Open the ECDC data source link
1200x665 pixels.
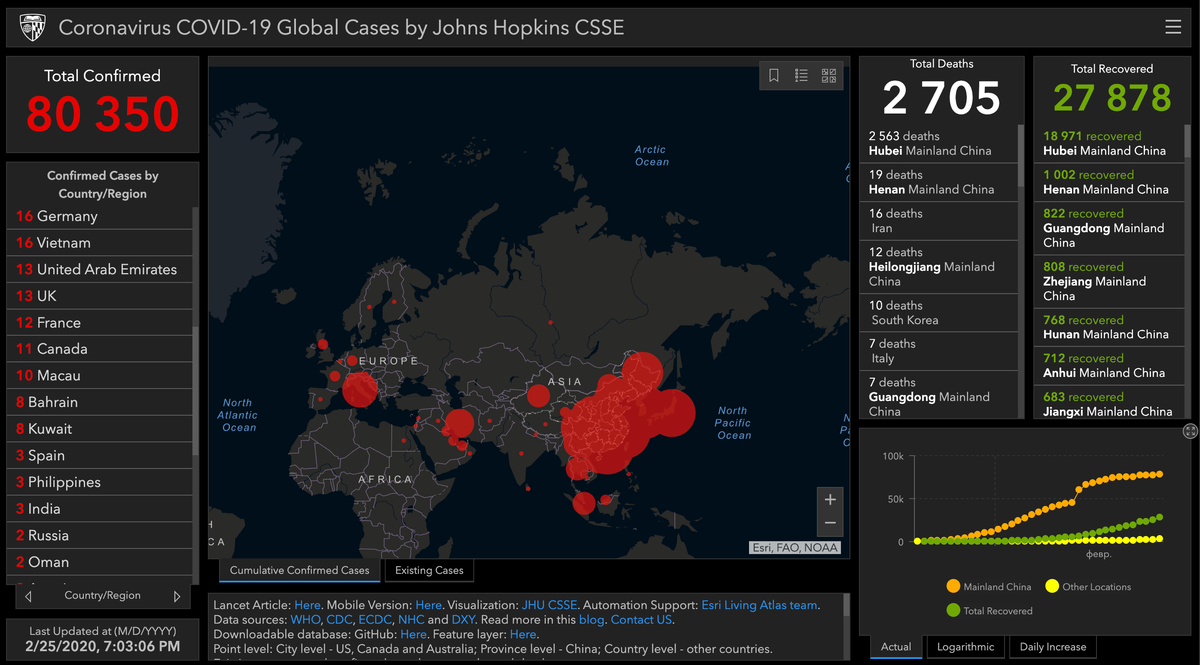[x=375, y=620]
